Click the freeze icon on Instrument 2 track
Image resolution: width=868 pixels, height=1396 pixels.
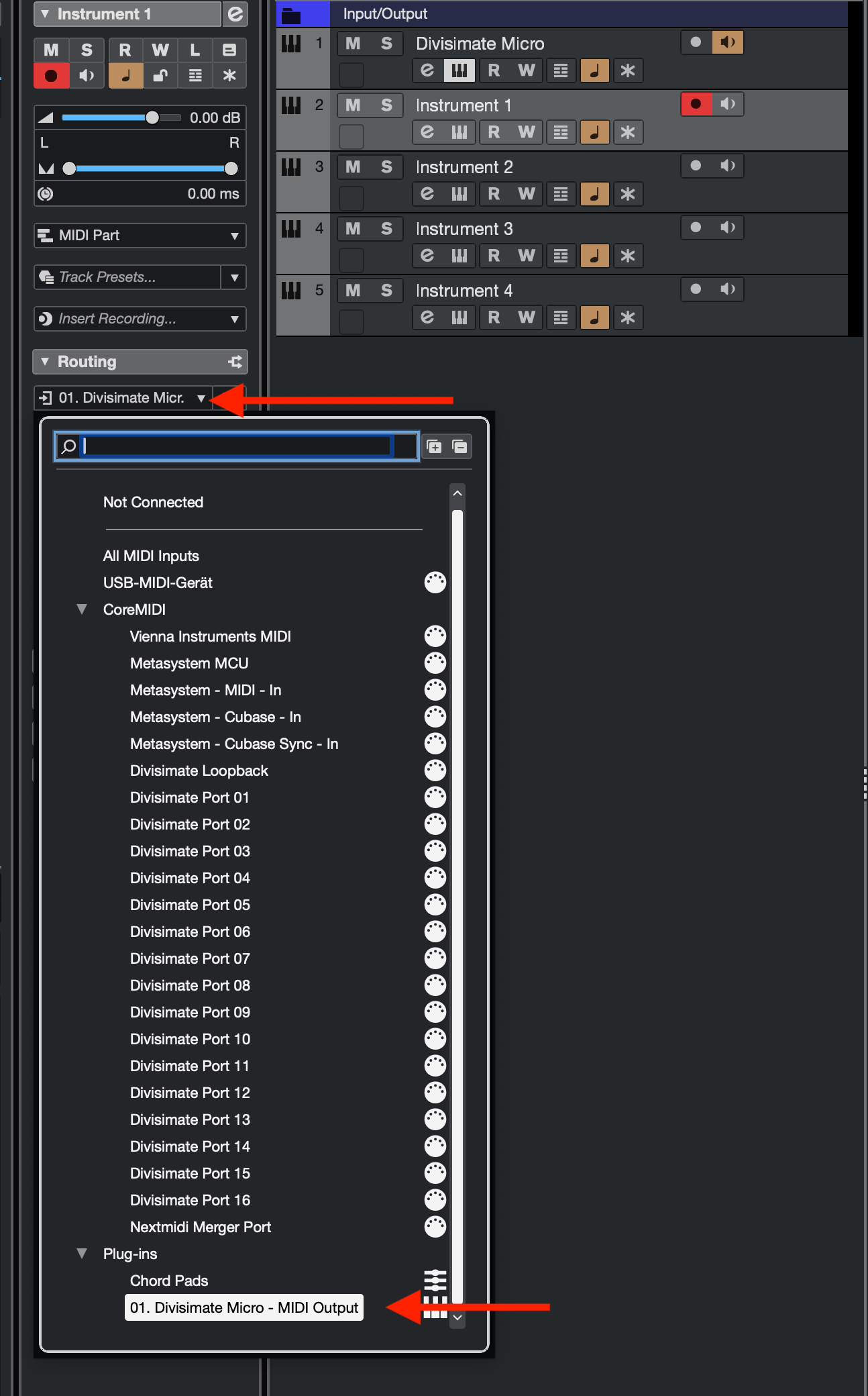point(627,194)
